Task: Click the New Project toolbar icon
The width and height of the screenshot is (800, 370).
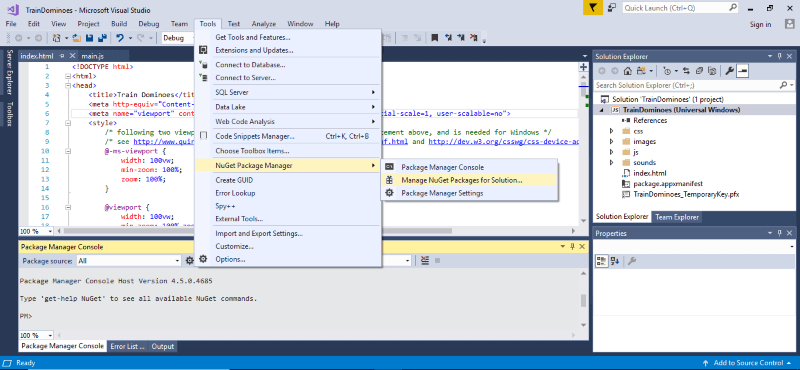Action: [x=57, y=38]
